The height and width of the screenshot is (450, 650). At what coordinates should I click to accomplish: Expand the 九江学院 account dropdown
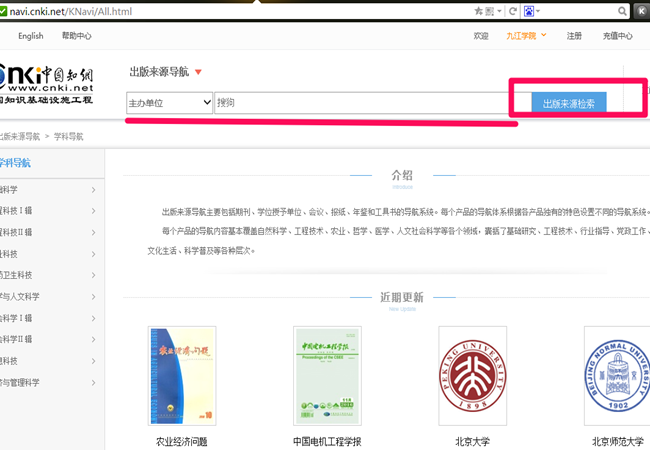526,36
